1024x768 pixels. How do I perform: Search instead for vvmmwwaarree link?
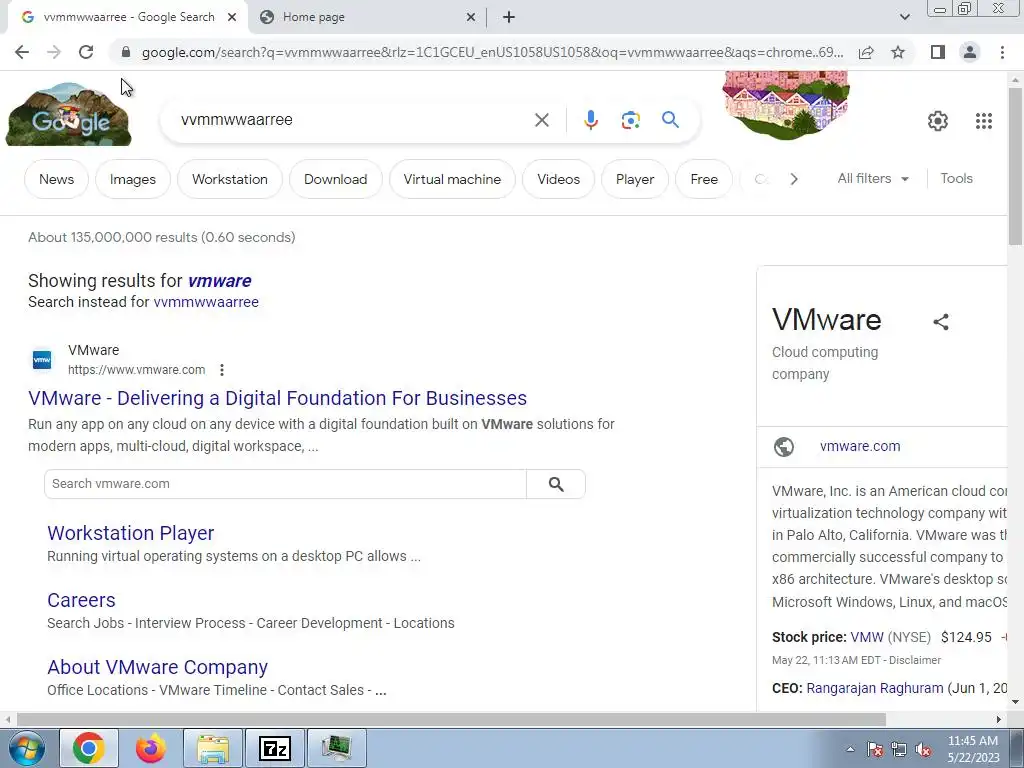(206, 302)
